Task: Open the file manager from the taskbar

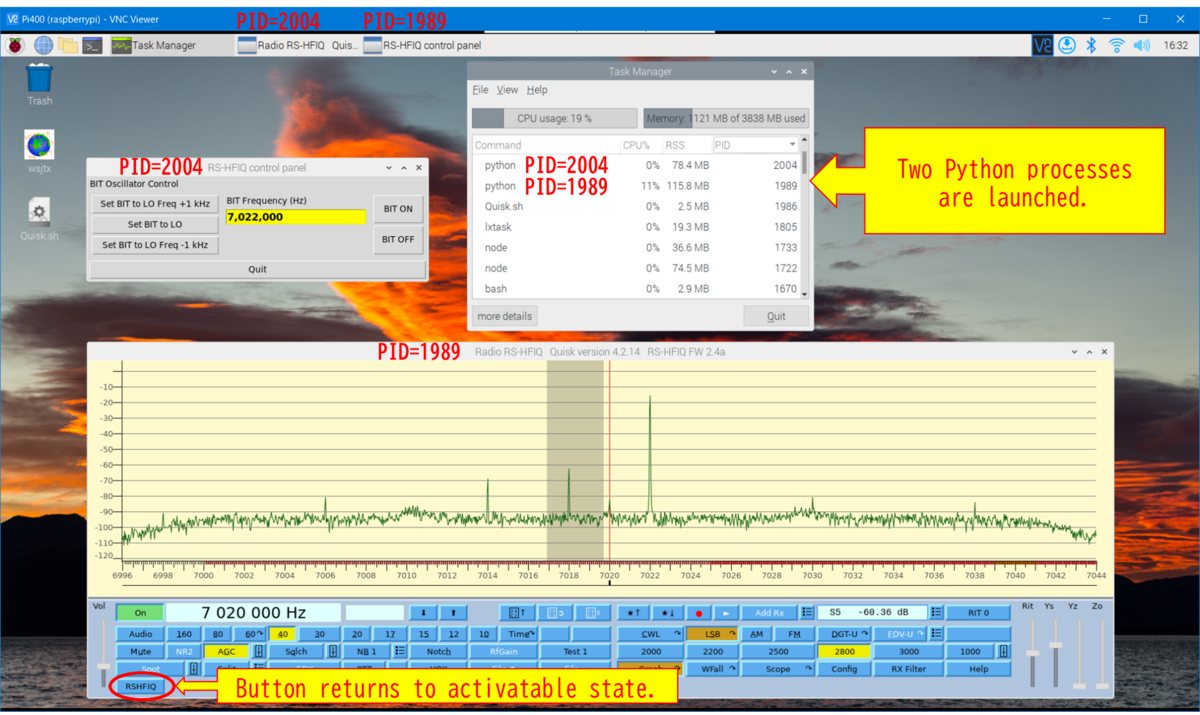Action: click(x=68, y=45)
